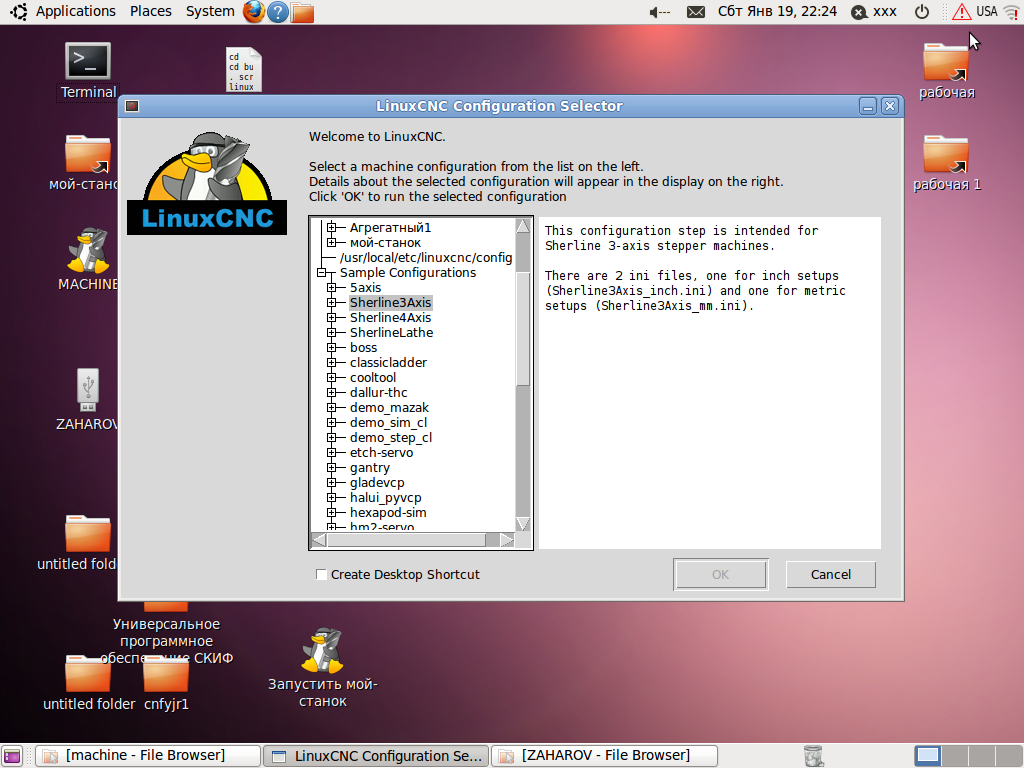
Task: Open the System menu
Action: (x=210, y=12)
